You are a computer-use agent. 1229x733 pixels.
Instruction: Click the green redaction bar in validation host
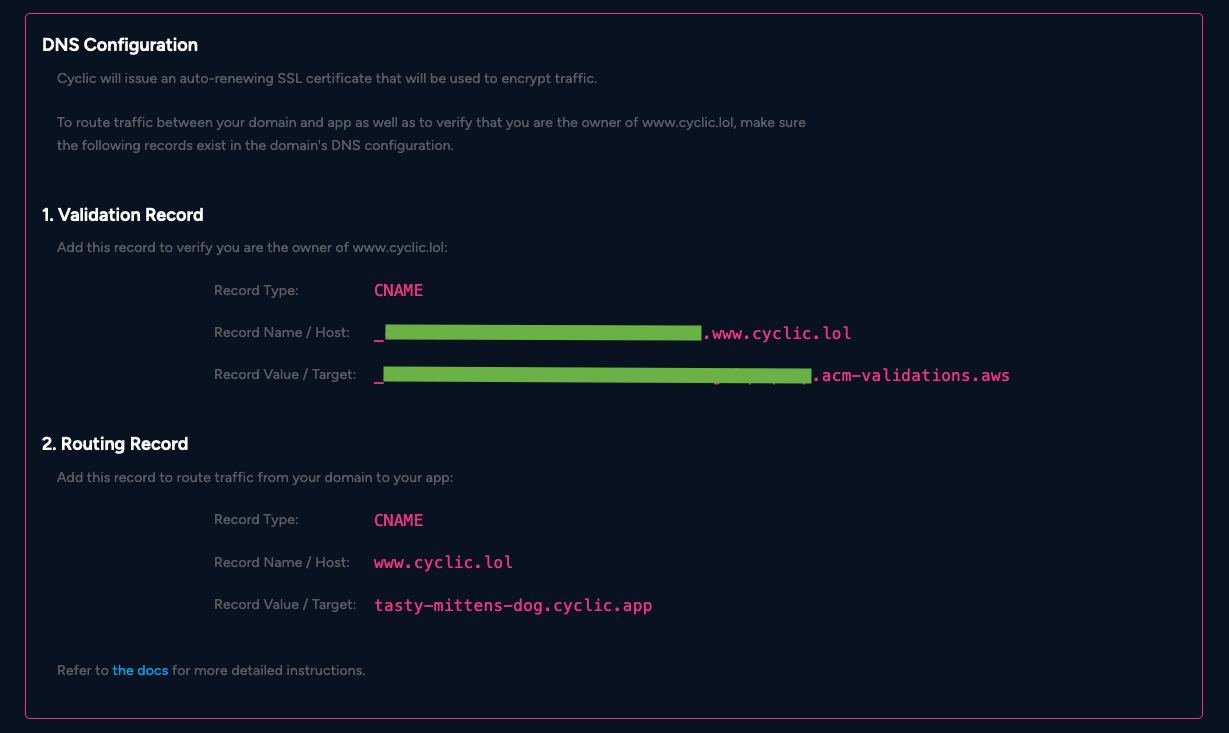click(x=542, y=333)
